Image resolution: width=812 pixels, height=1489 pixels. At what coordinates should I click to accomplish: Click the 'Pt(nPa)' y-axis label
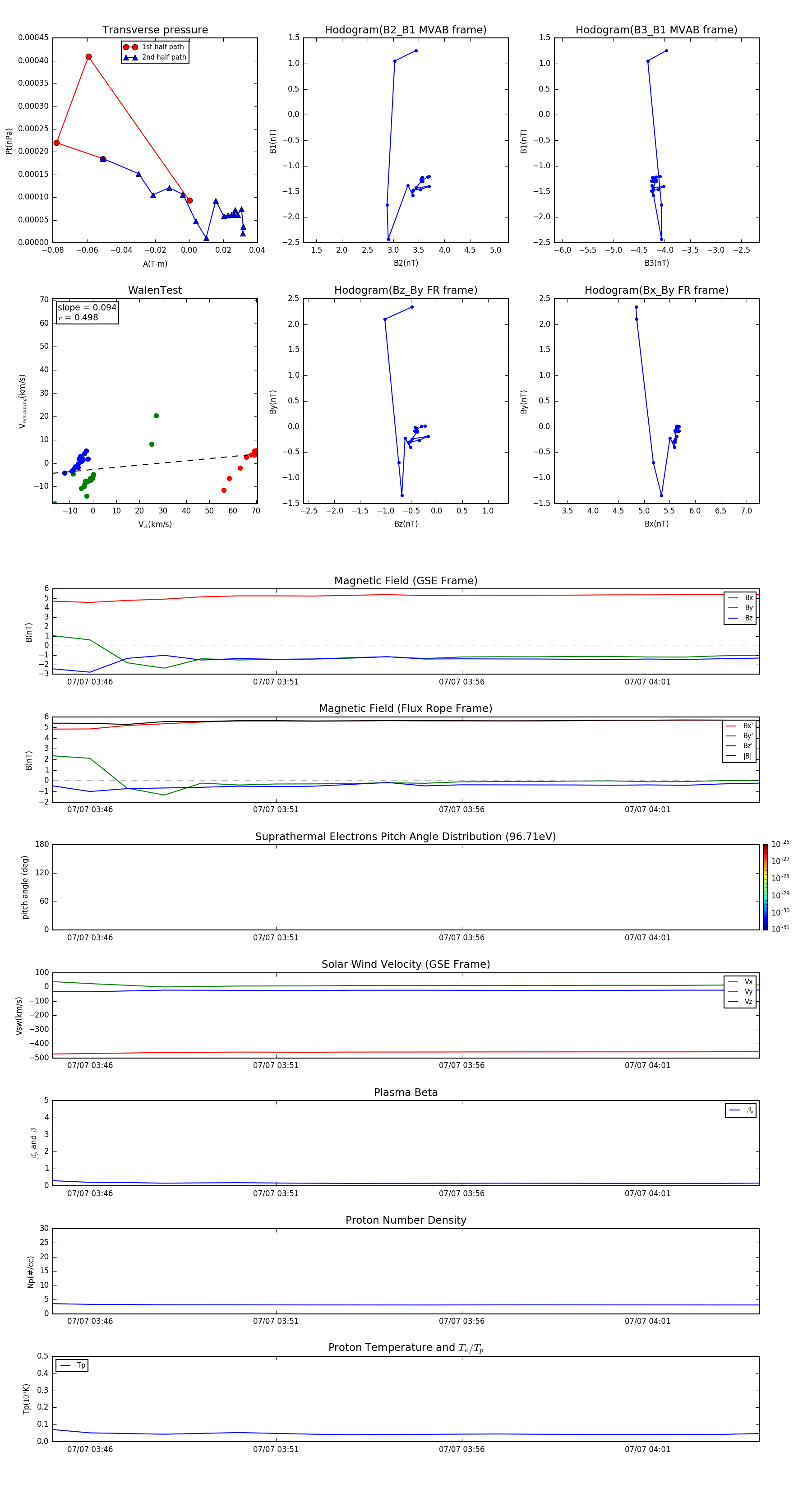pyautogui.click(x=9, y=140)
